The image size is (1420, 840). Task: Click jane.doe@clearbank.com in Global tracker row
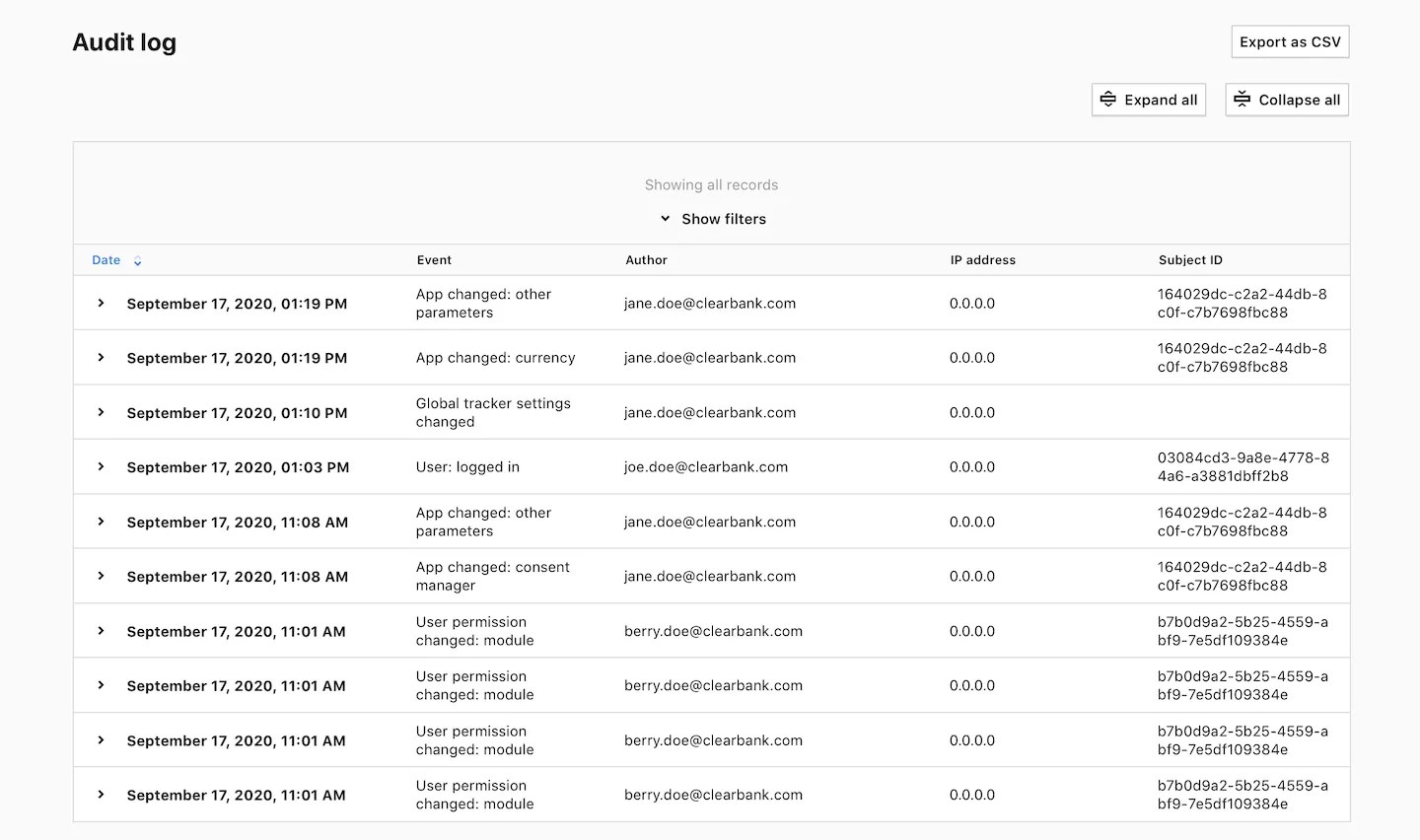[x=710, y=413]
